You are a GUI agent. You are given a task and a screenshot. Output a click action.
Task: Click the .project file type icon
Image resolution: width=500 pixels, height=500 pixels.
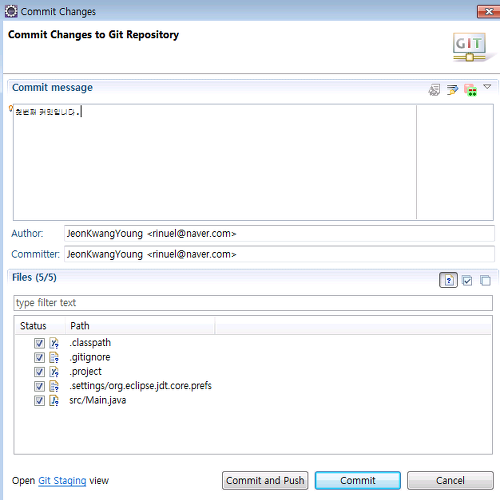(54, 372)
